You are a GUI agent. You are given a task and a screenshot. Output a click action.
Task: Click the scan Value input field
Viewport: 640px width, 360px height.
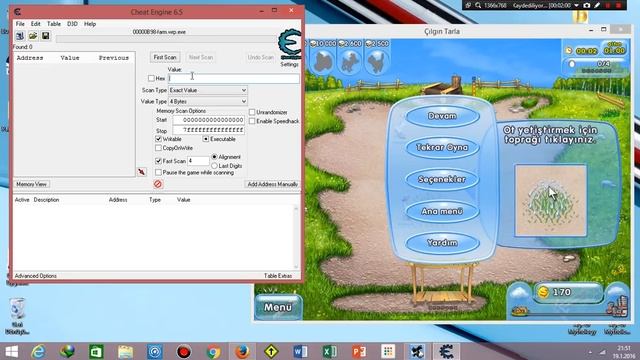[233, 78]
